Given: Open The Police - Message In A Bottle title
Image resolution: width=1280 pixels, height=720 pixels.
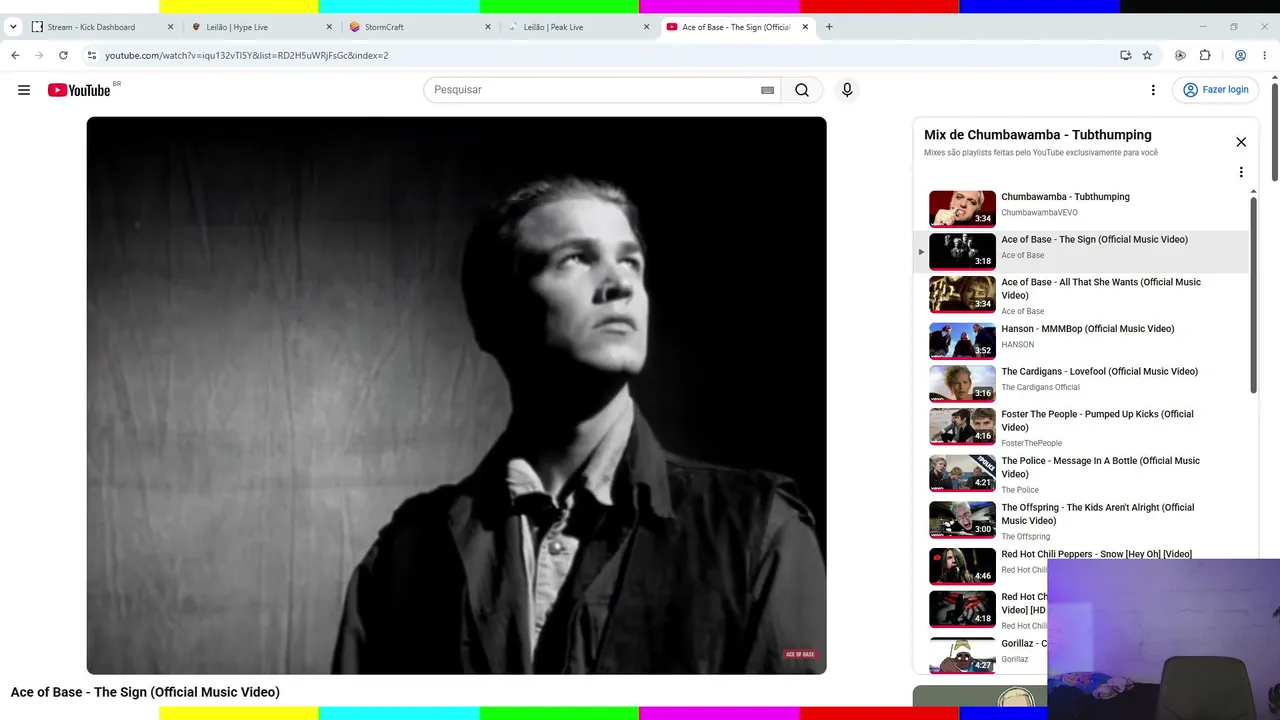Looking at the screenshot, I should click(1100, 467).
